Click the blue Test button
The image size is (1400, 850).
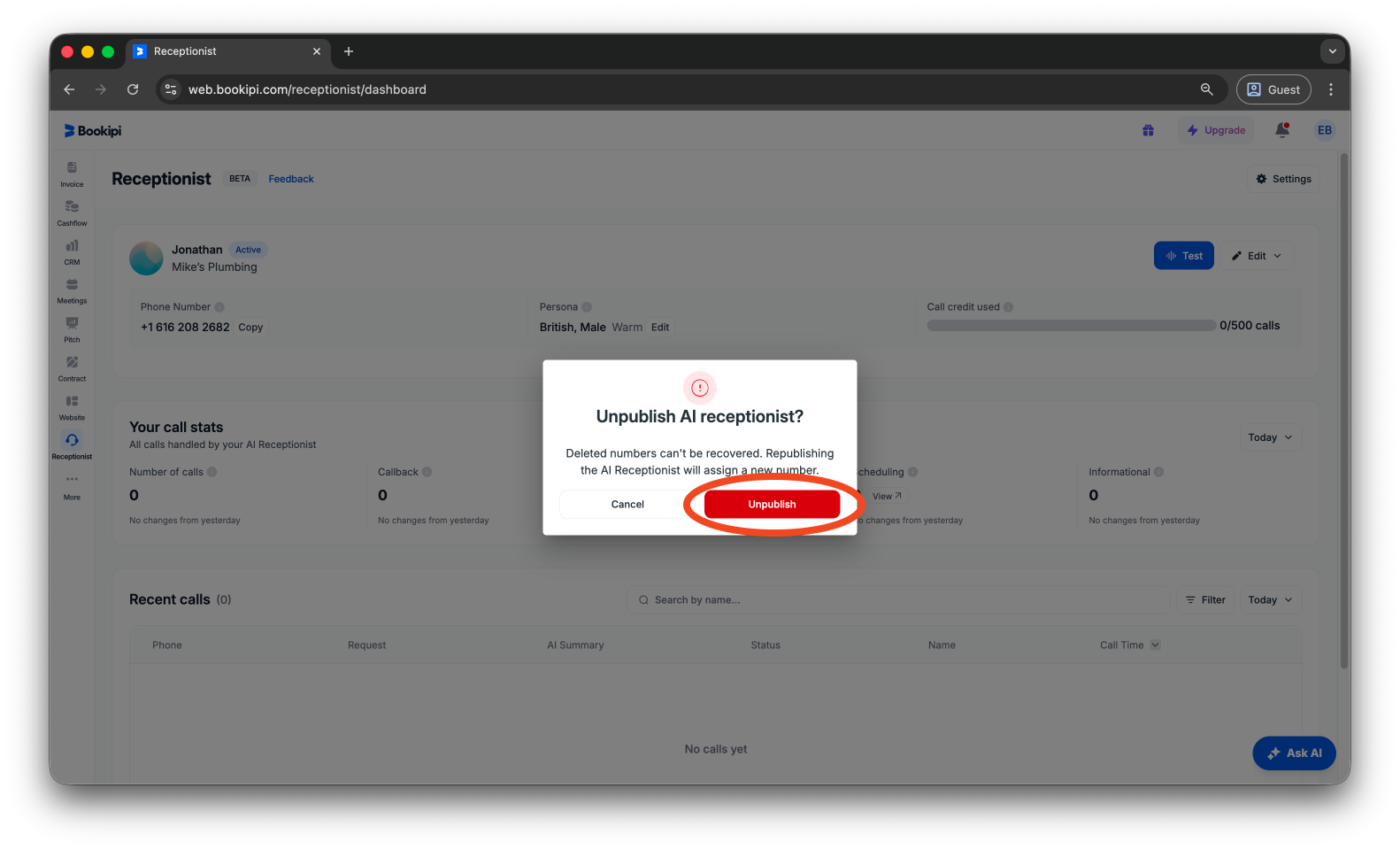pos(1183,256)
